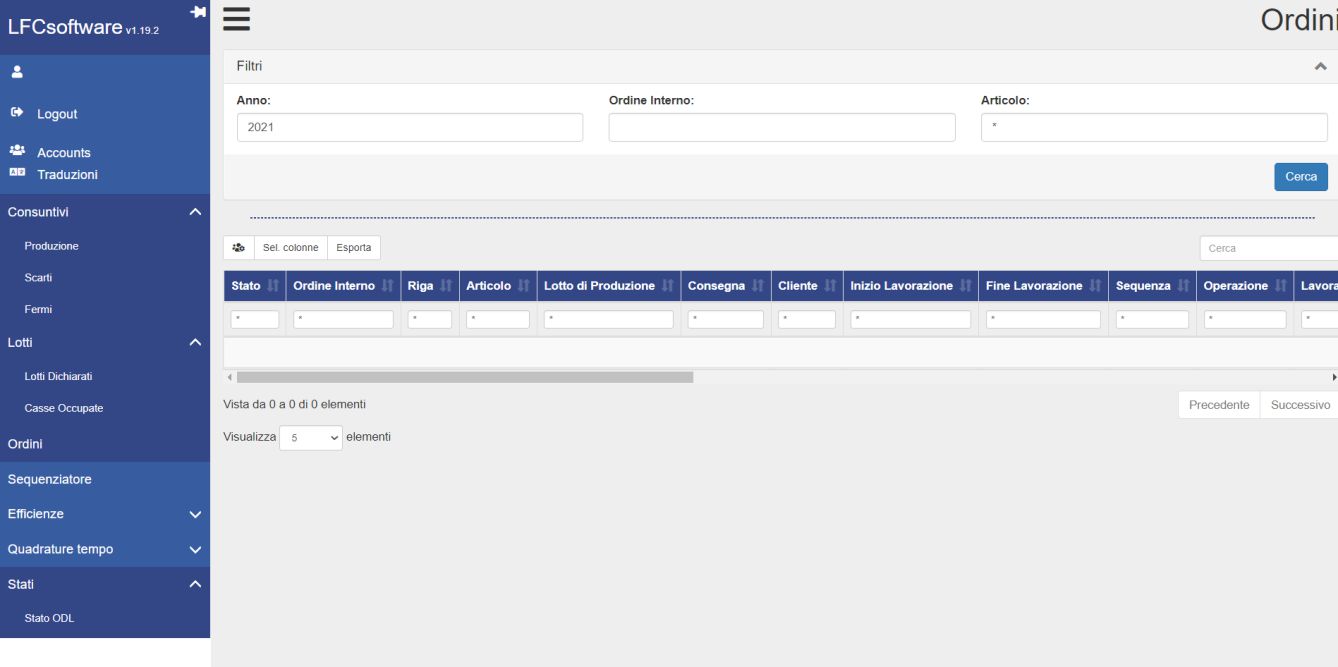Click the Traduzioni link
The width and height of the screenshot is (1338, 667).
(x=68, y=175)
